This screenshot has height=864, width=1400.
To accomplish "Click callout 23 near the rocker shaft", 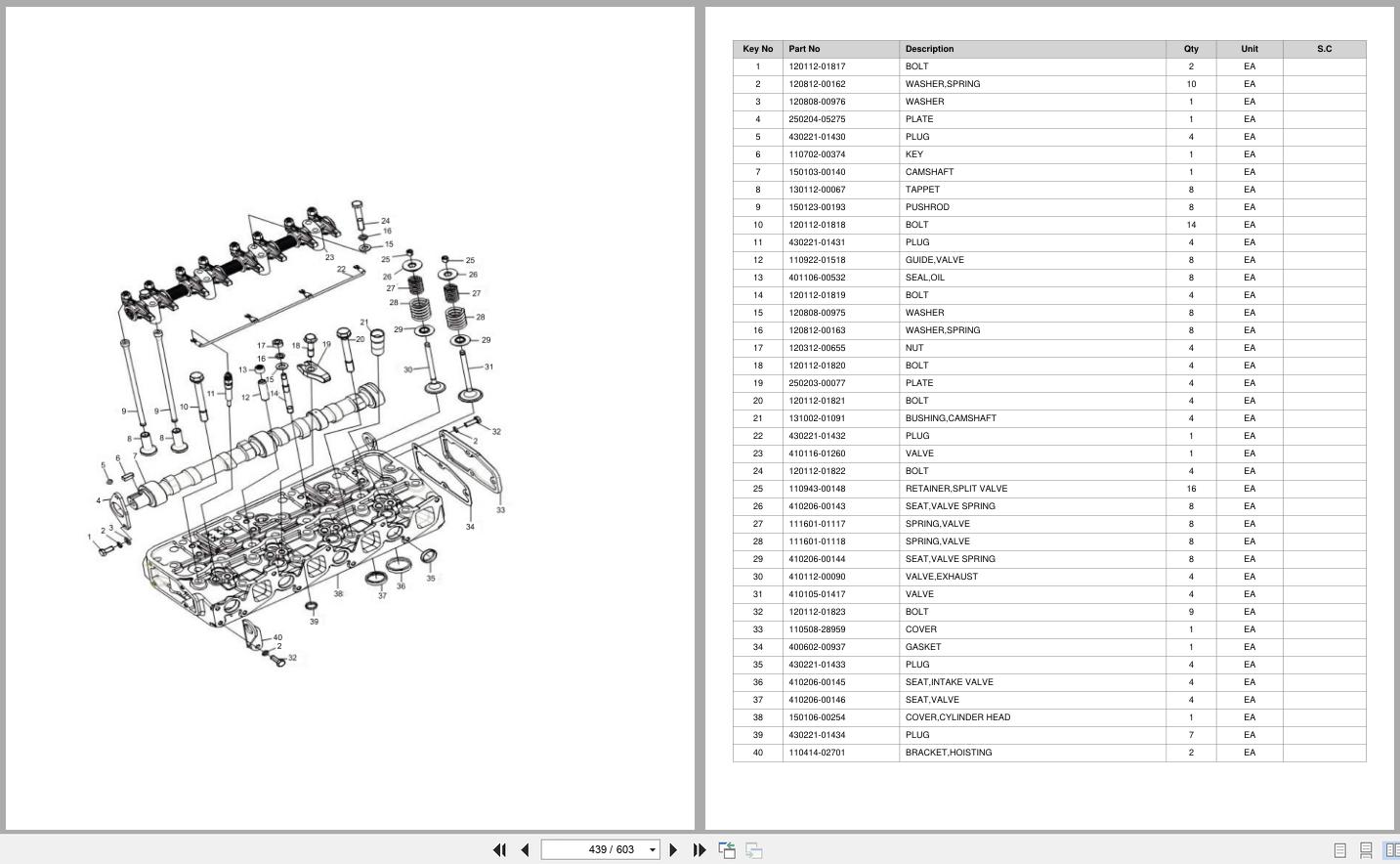I will pos(329,258).
